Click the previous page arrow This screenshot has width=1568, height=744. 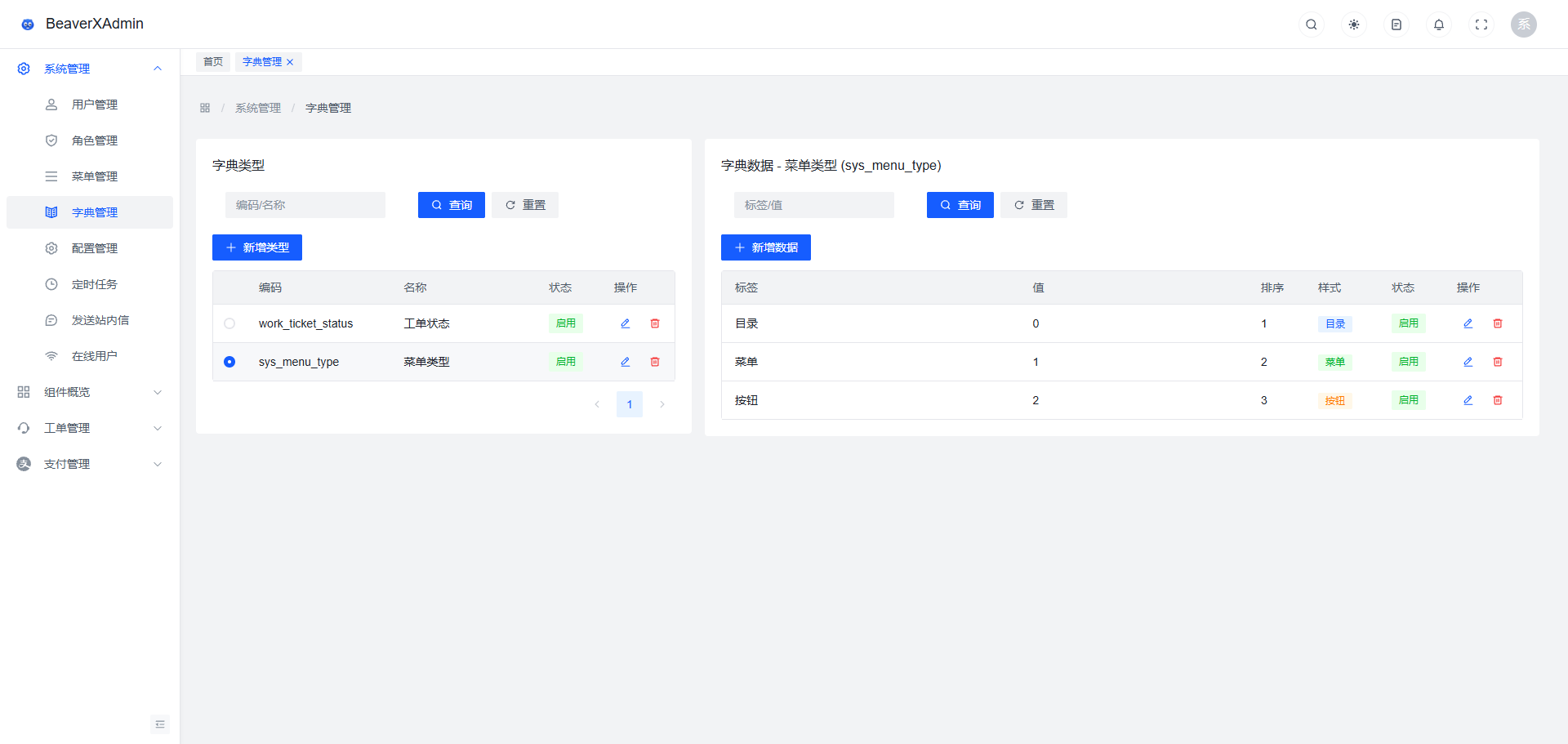[x=597, y=404]
